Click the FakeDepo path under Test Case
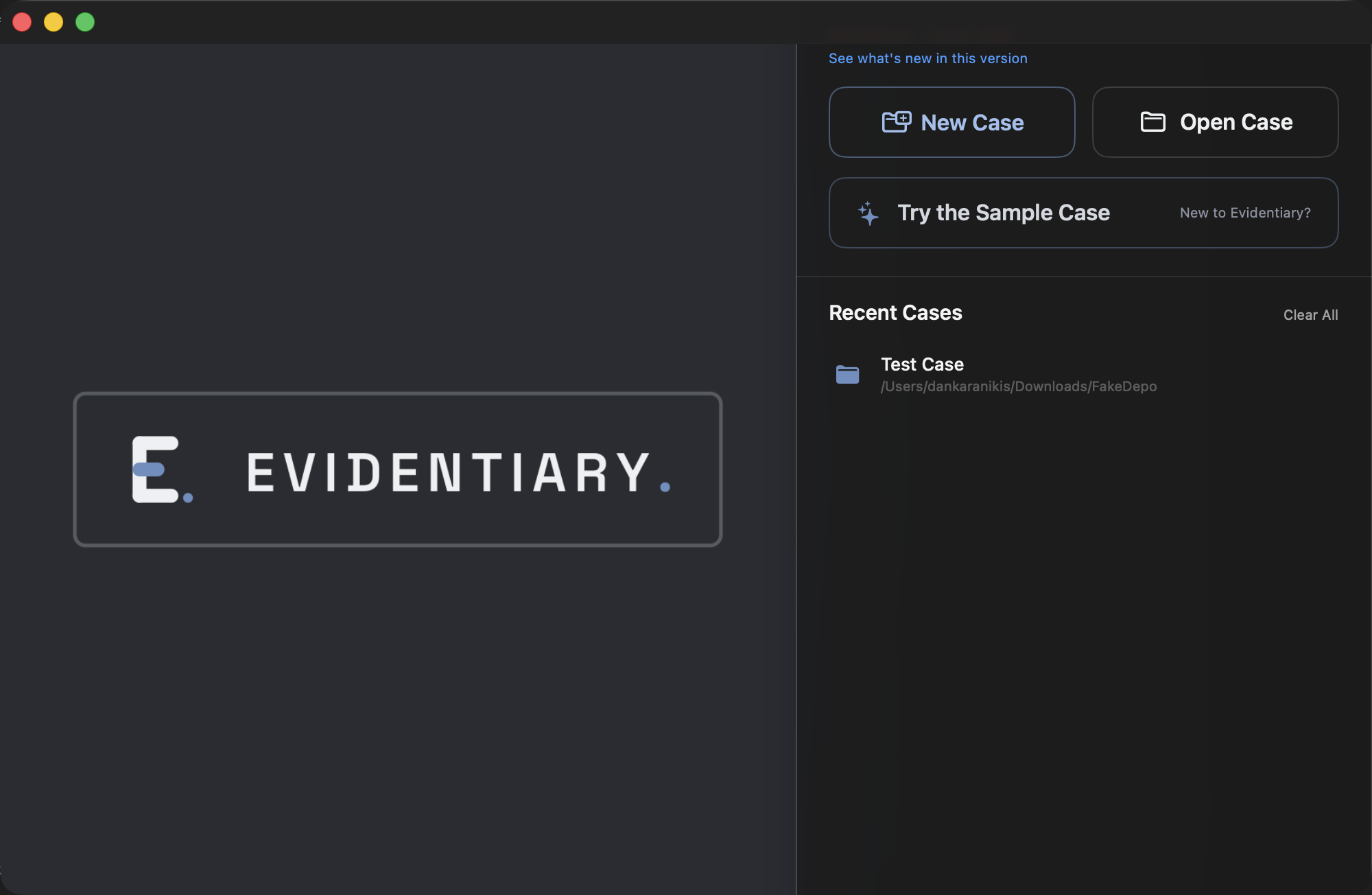The image size is (1372, 895). pyautogui.click(x=1019, y=386)
